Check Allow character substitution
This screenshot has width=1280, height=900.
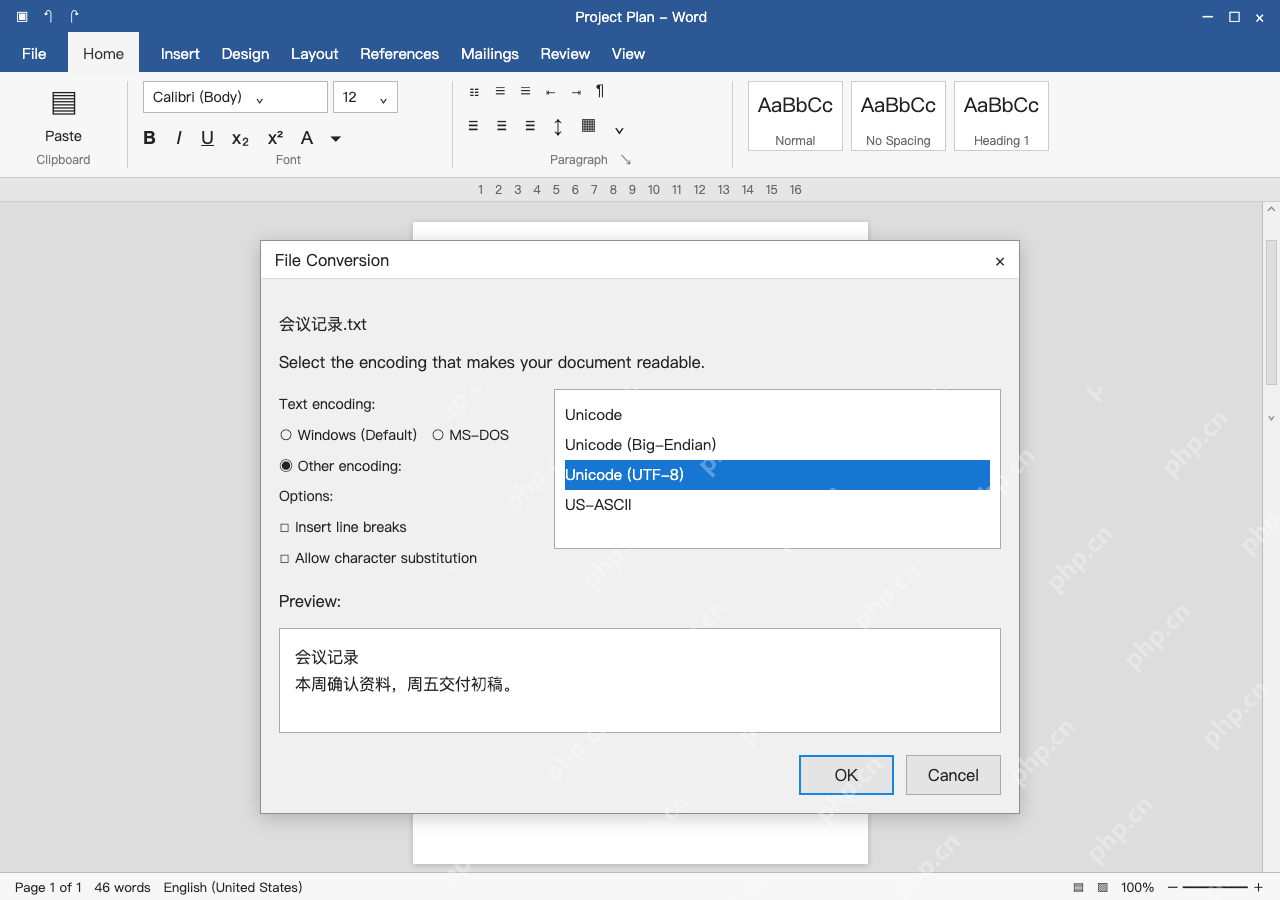coord(285,559)
